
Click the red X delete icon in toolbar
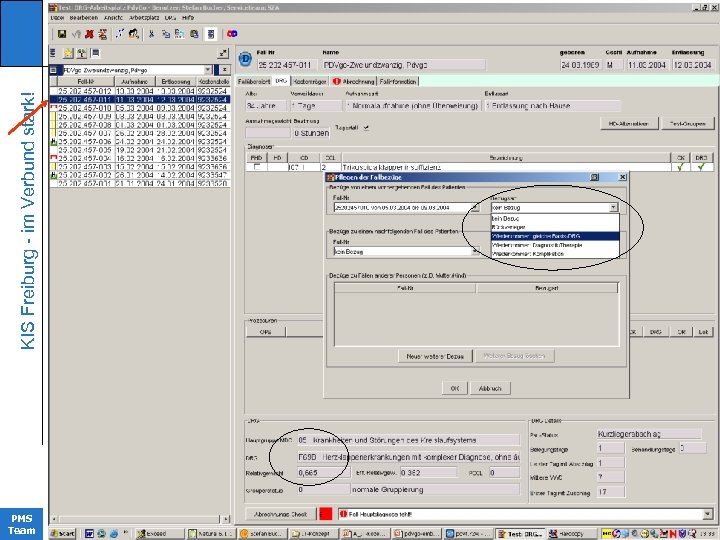[90, 34]
